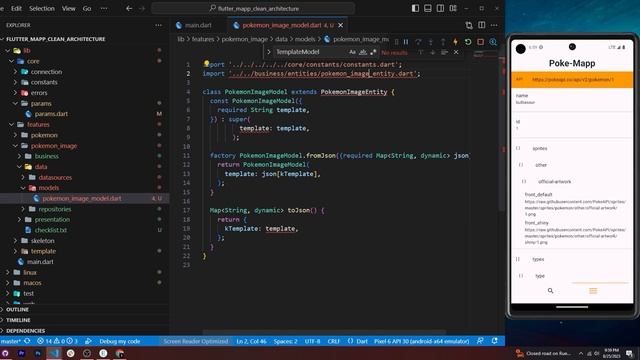
Task: Synchronize changes icon in status bar
Action: pyautogui.click(x=27, y=341)
